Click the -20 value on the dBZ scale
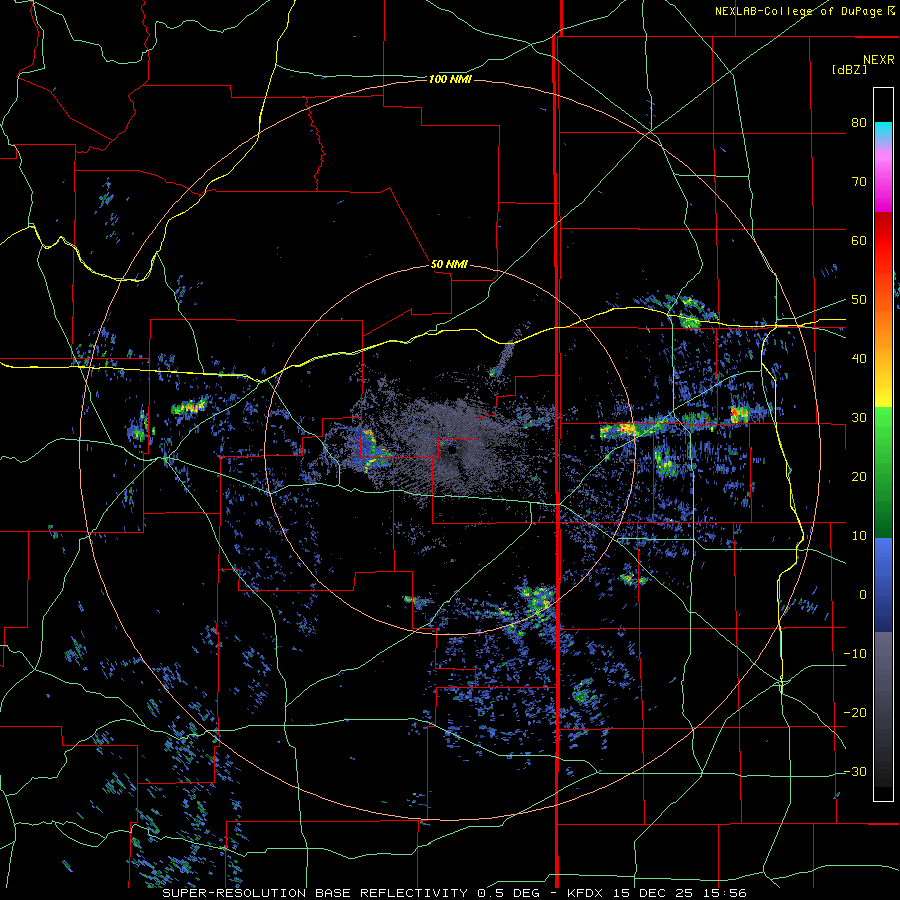Screen dimensions: 900x900 pyautogui.click(x=855, y=712)
